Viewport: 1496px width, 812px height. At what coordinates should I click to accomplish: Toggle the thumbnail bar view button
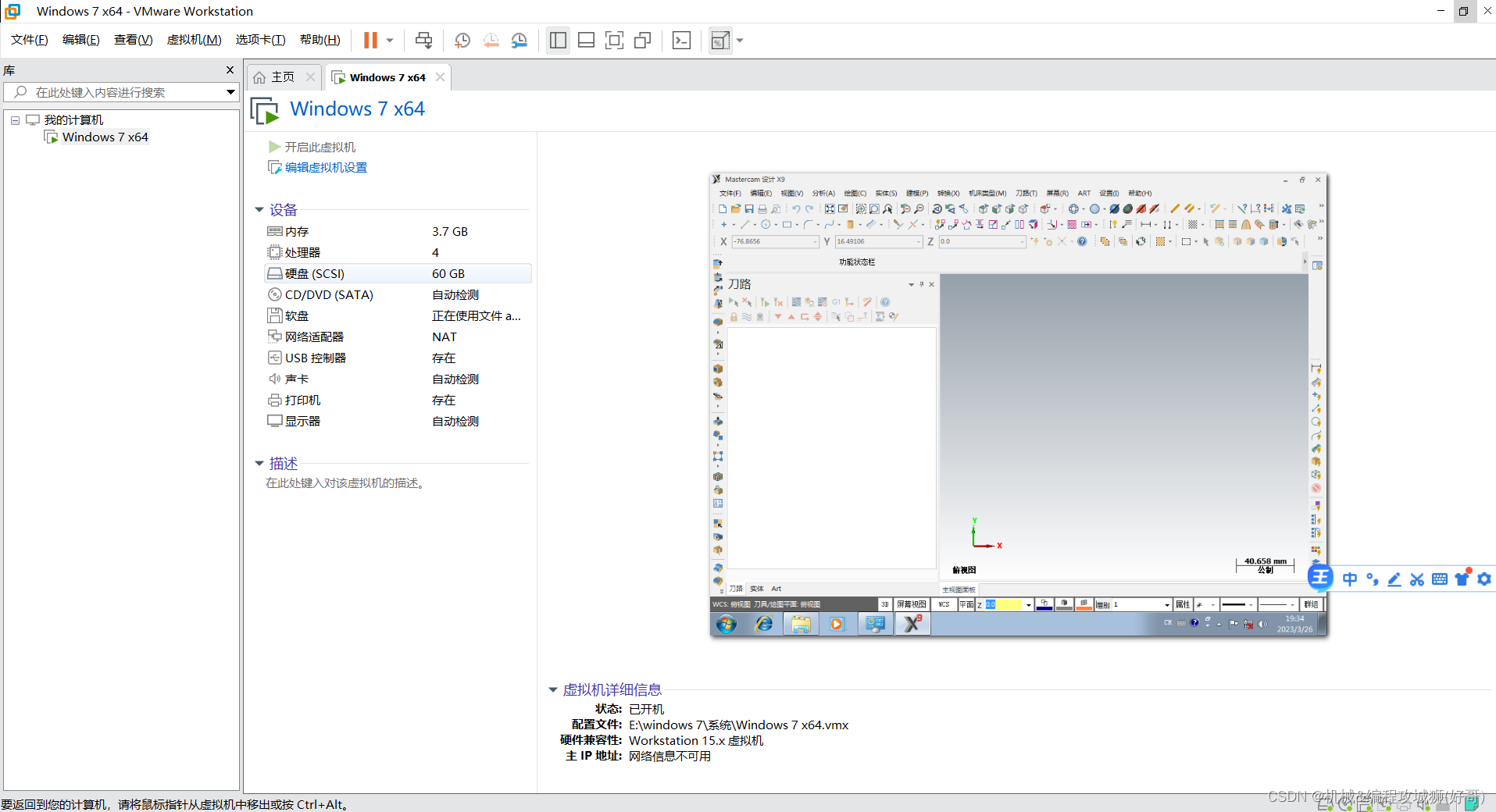pyautogui.click(x=586, y=40)
